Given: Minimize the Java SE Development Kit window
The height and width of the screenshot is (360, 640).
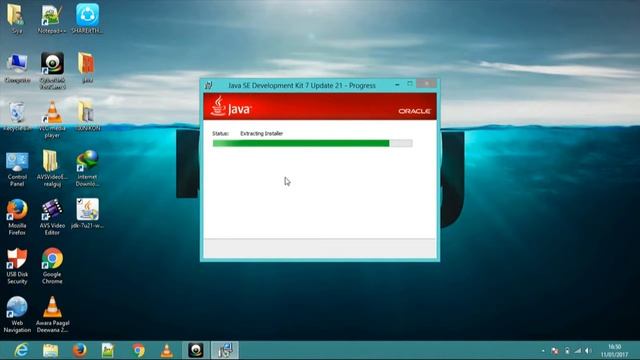Looking at the screenshot, I should coord(397,84).
